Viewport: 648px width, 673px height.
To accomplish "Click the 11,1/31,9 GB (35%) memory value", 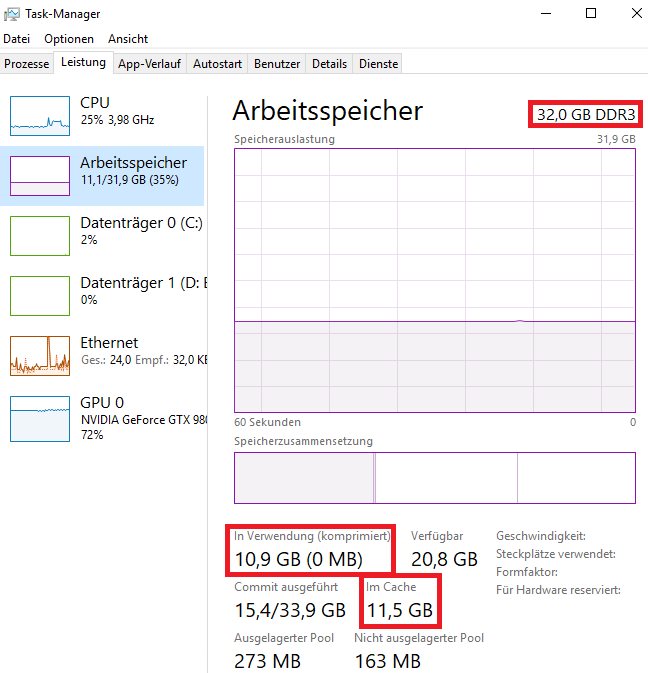I will 130,180.
